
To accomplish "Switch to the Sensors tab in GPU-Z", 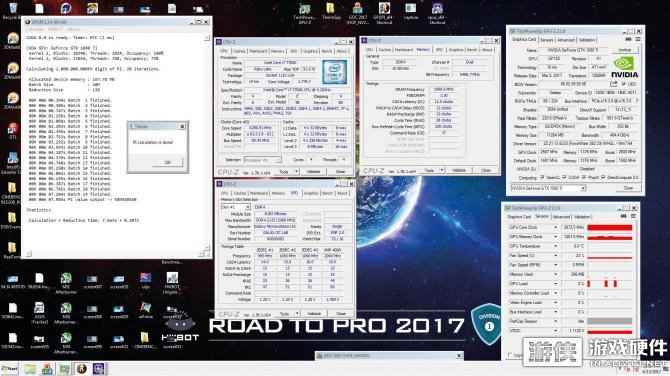I will tap(547, 40).
